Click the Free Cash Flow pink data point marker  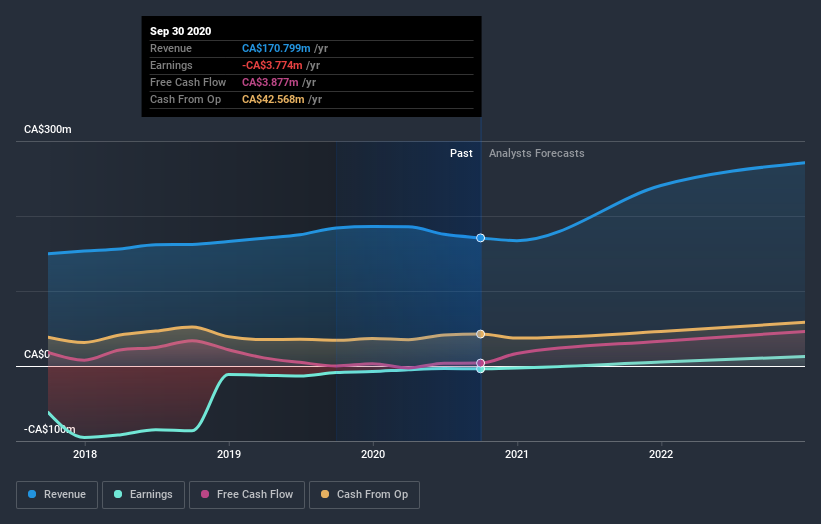[480, 363]
